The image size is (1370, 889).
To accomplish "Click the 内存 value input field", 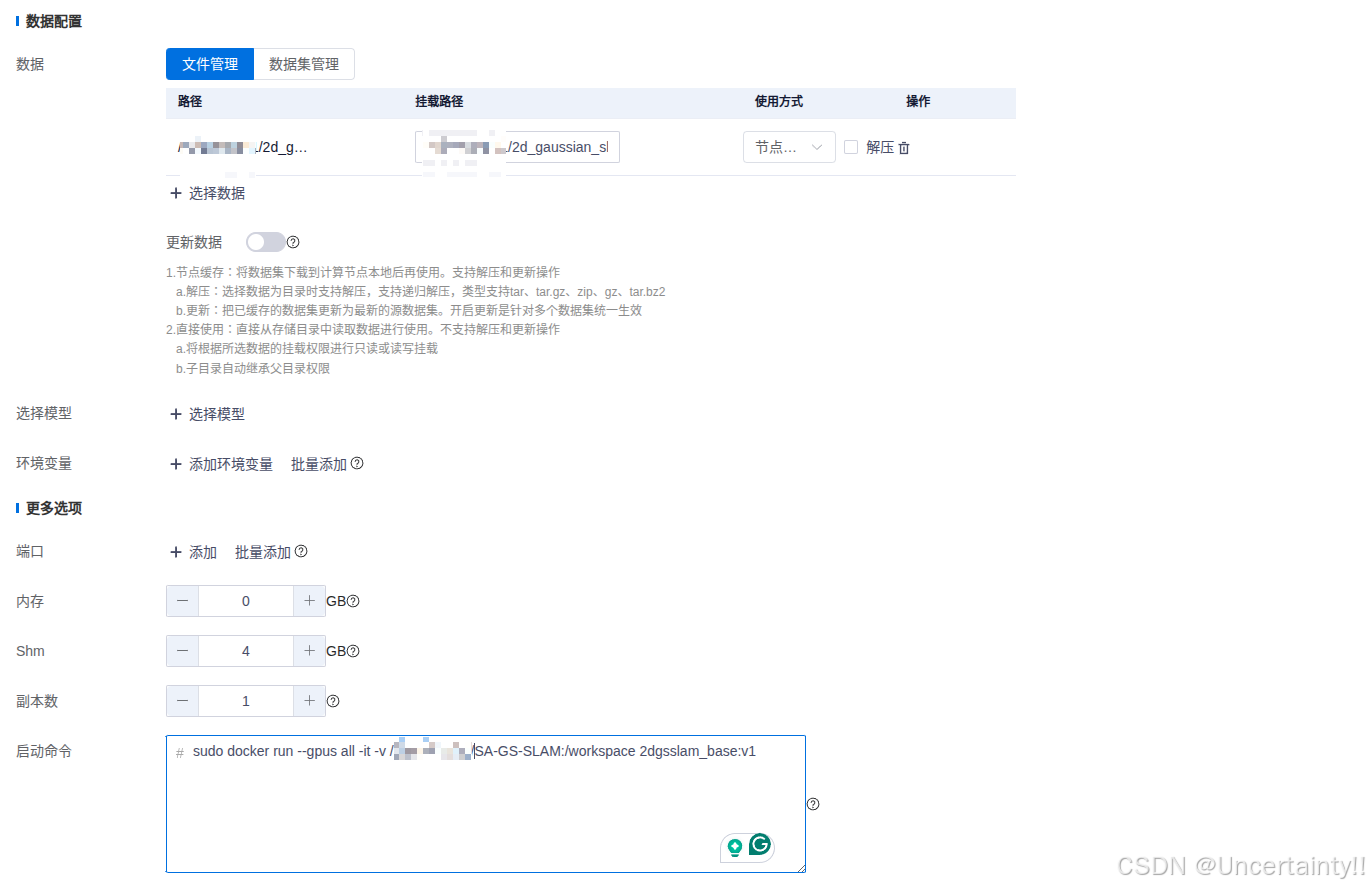I will coord(246,601).
